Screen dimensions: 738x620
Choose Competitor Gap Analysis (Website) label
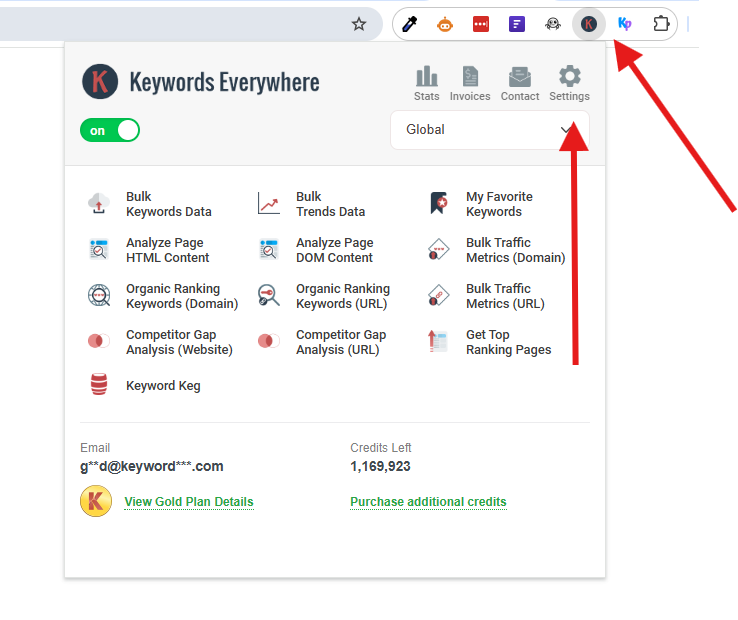point(179,342)
